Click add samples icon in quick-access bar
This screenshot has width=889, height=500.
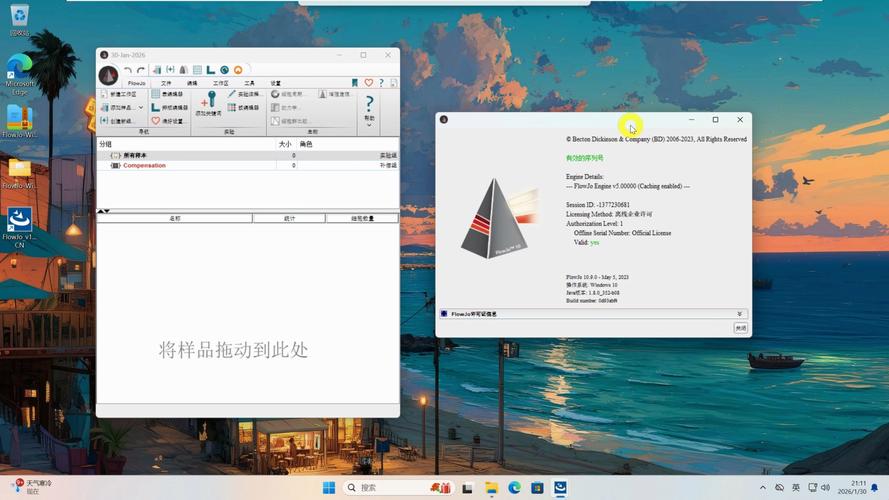pos(157,70)
